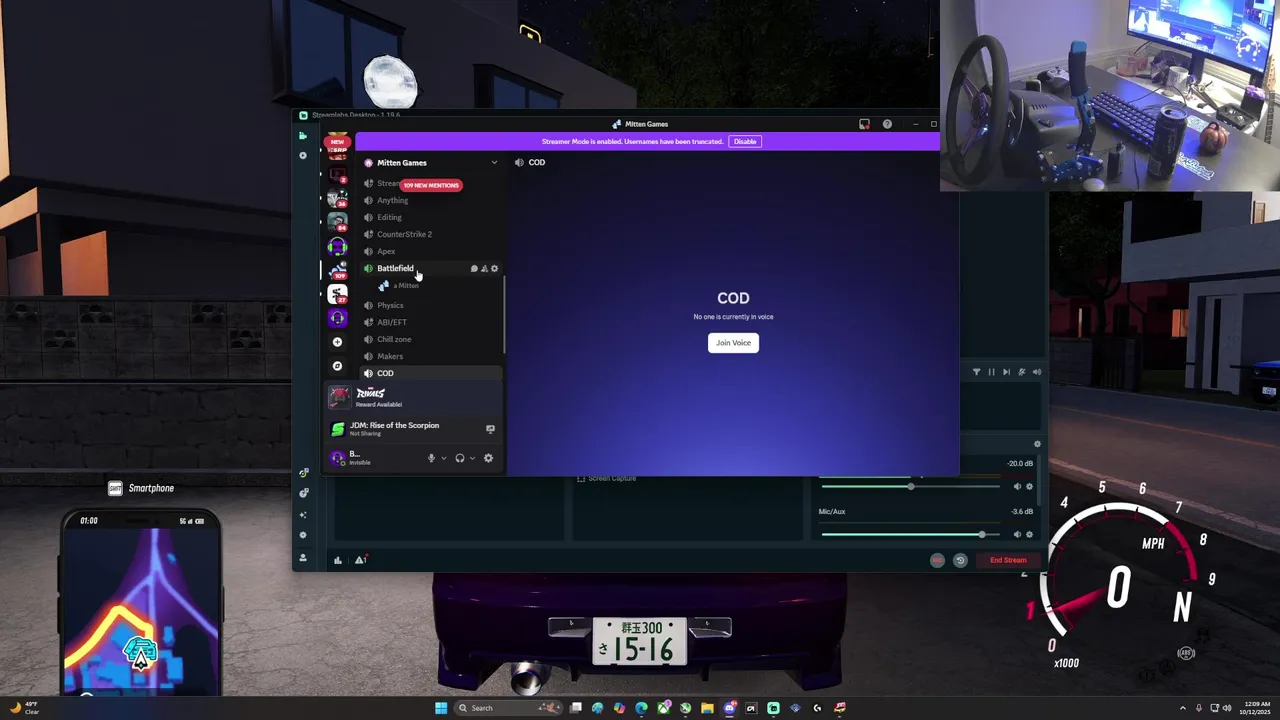Click the Windows Start button

[x=441, y=708]
